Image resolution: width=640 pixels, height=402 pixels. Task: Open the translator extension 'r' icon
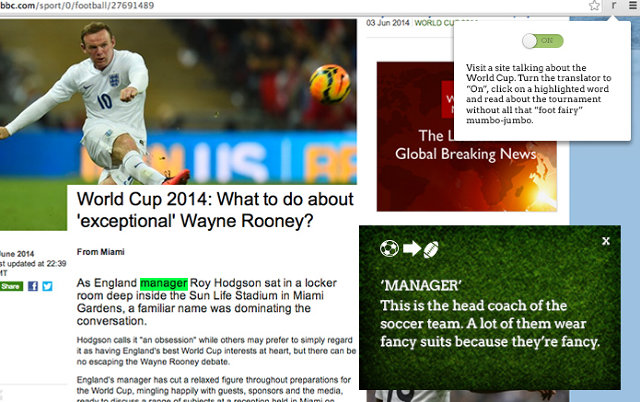click(x=613, y=5)
